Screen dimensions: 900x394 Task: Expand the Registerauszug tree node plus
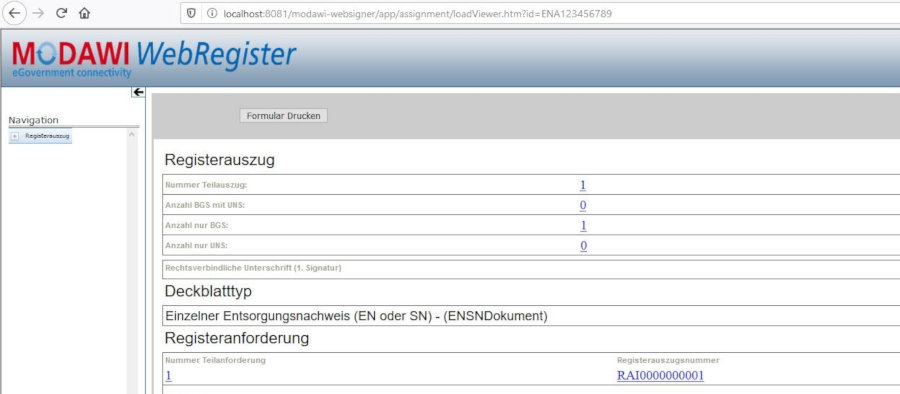pyautogui.click(x=15, y=136)
